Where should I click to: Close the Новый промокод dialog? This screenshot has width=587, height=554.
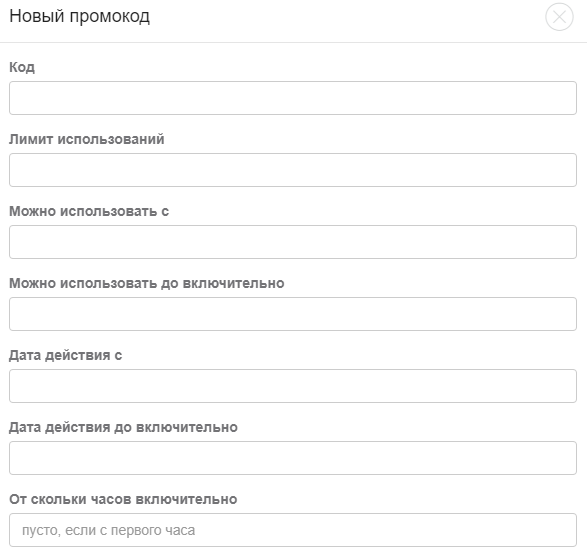tap(559, 17)
